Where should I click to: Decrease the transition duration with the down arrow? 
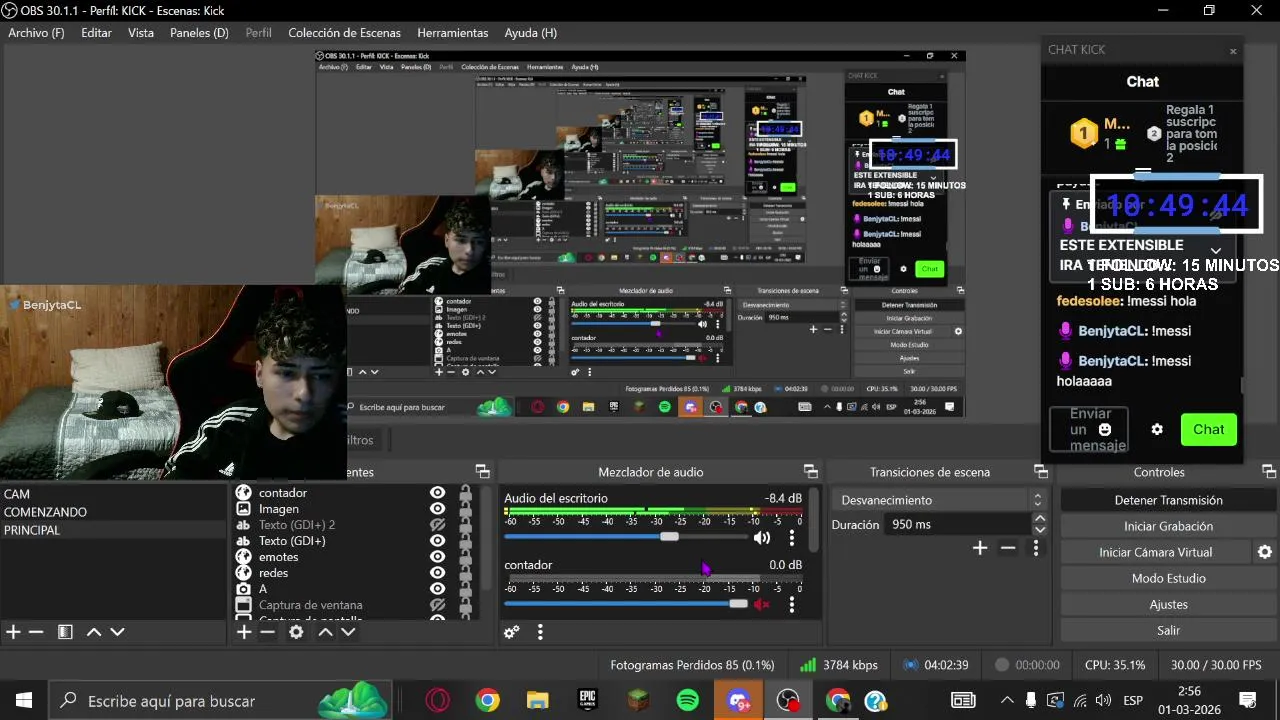1040,530
